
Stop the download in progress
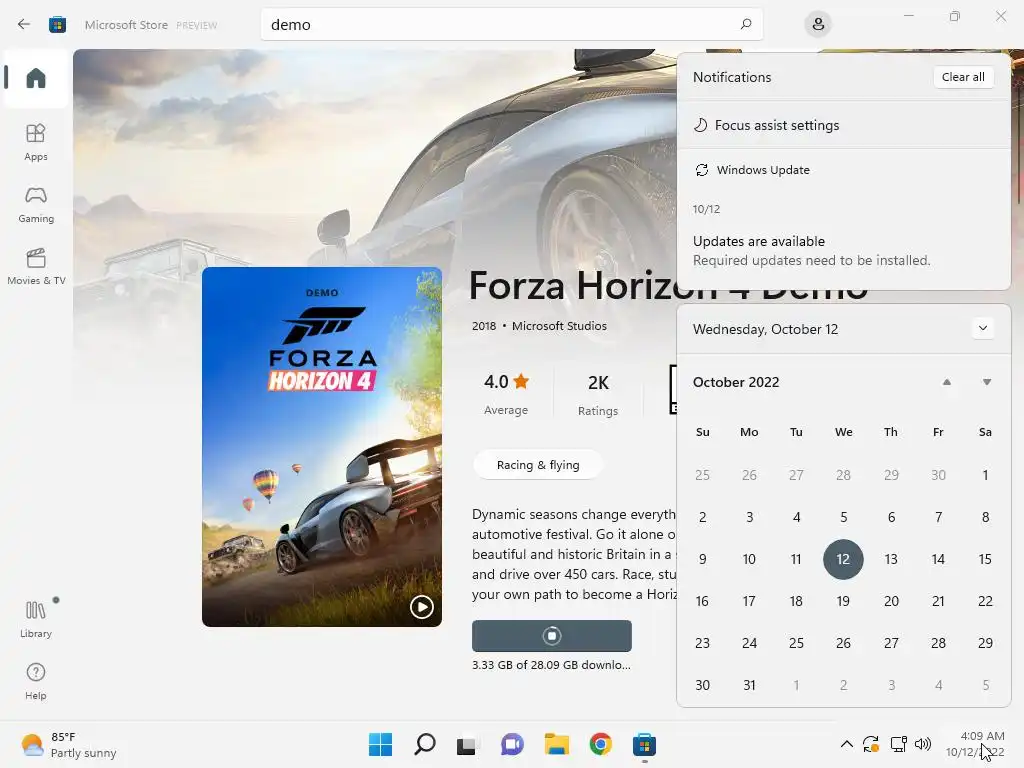click(x=552, y=635)
